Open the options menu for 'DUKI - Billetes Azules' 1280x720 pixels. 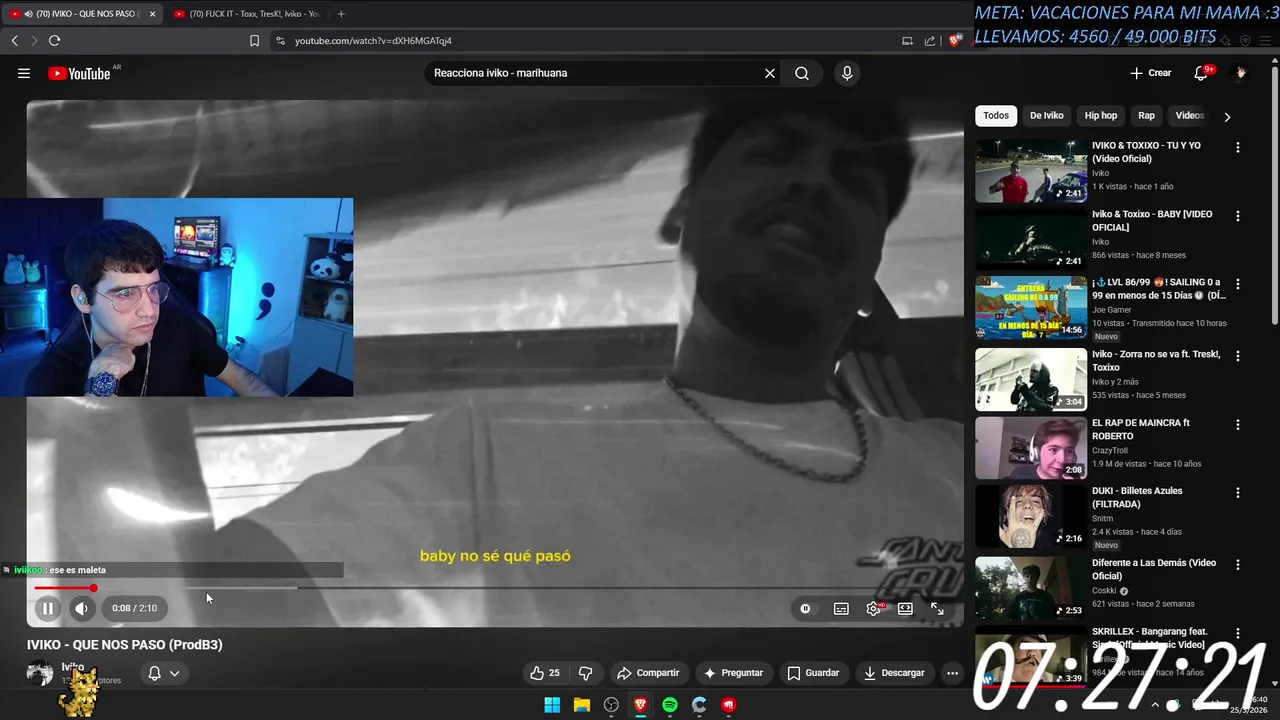tap(1238, 493)
